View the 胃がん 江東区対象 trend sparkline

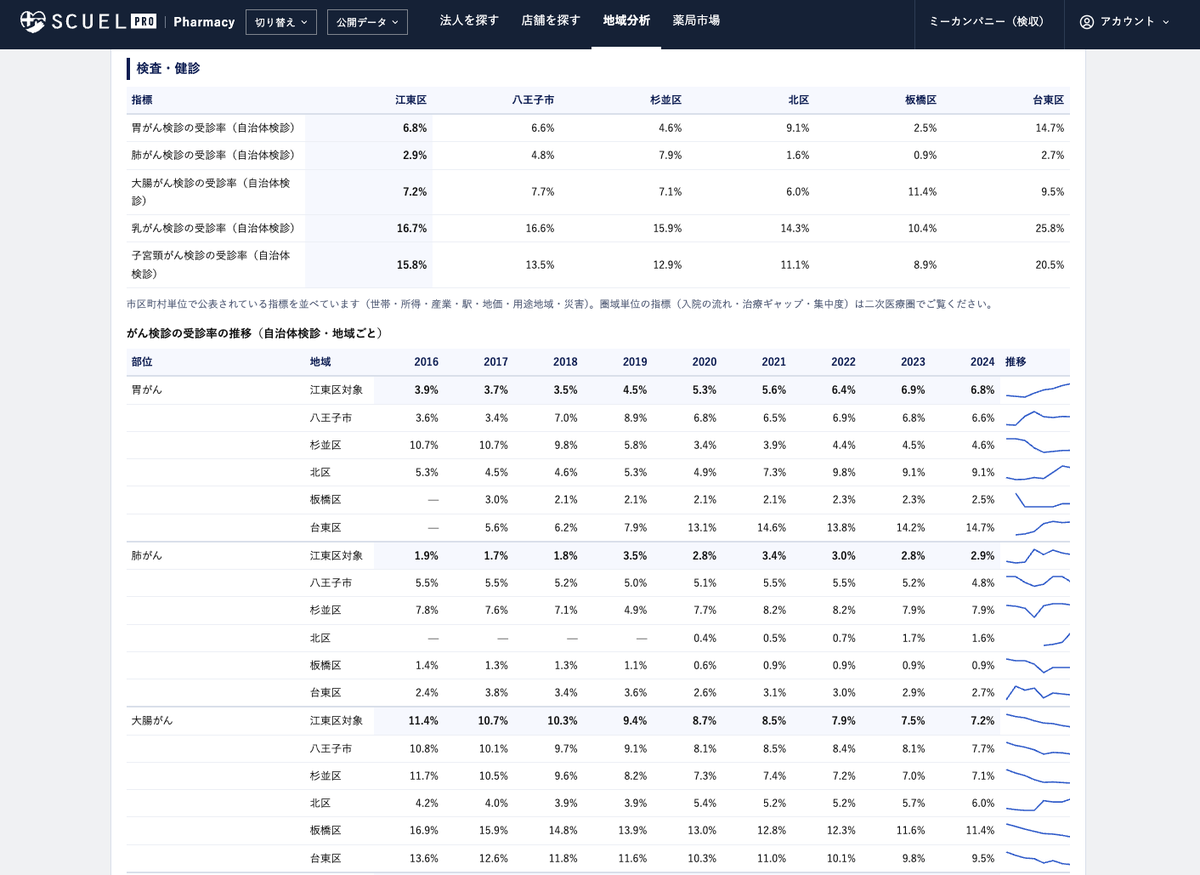click(1037, 390)
